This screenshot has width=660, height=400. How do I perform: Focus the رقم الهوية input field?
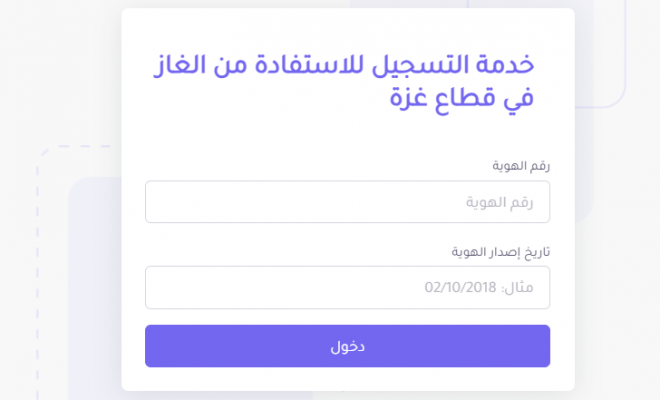(x=347, y=202)
